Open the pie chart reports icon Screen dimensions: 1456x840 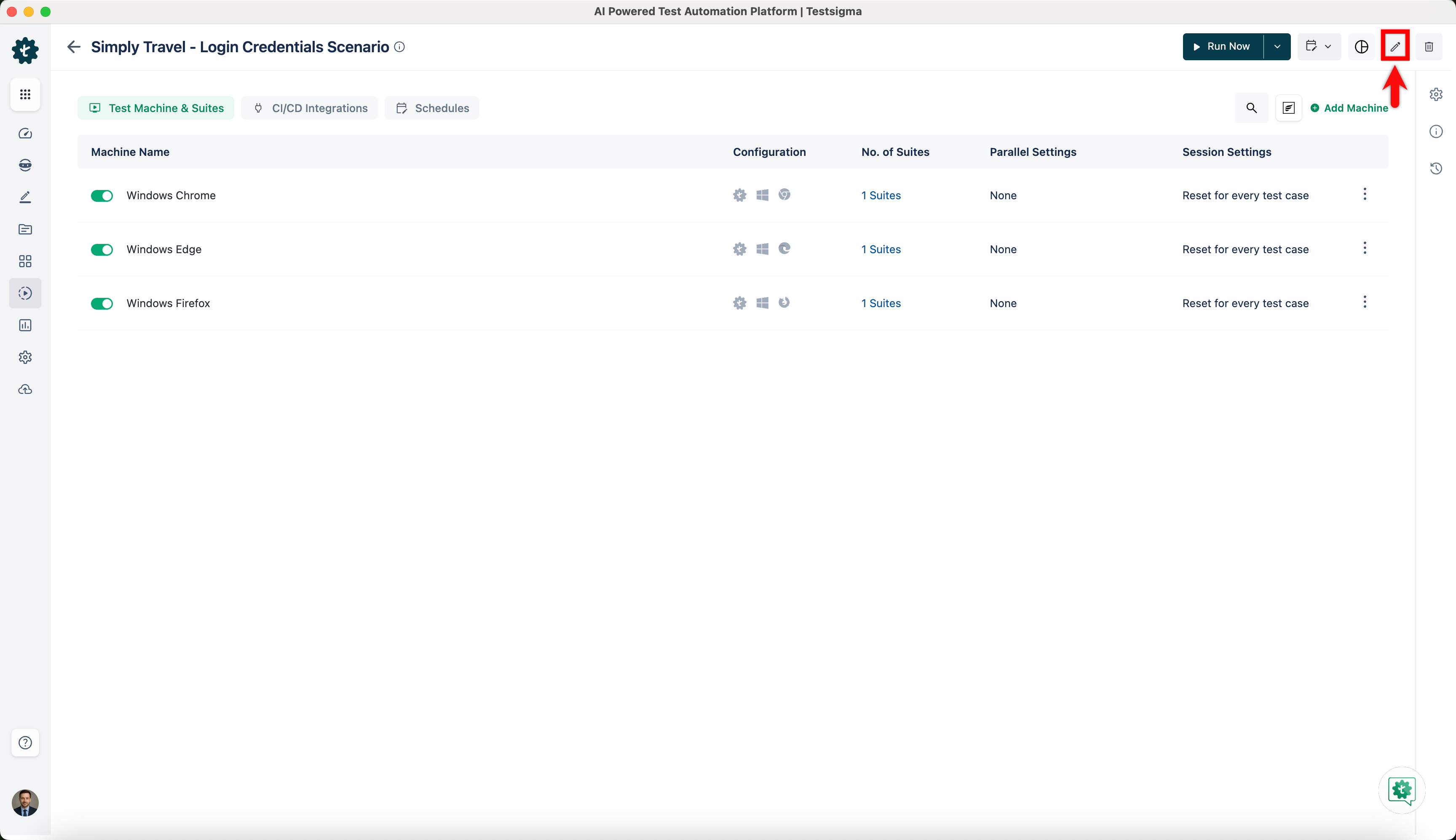pos(1361,47)
